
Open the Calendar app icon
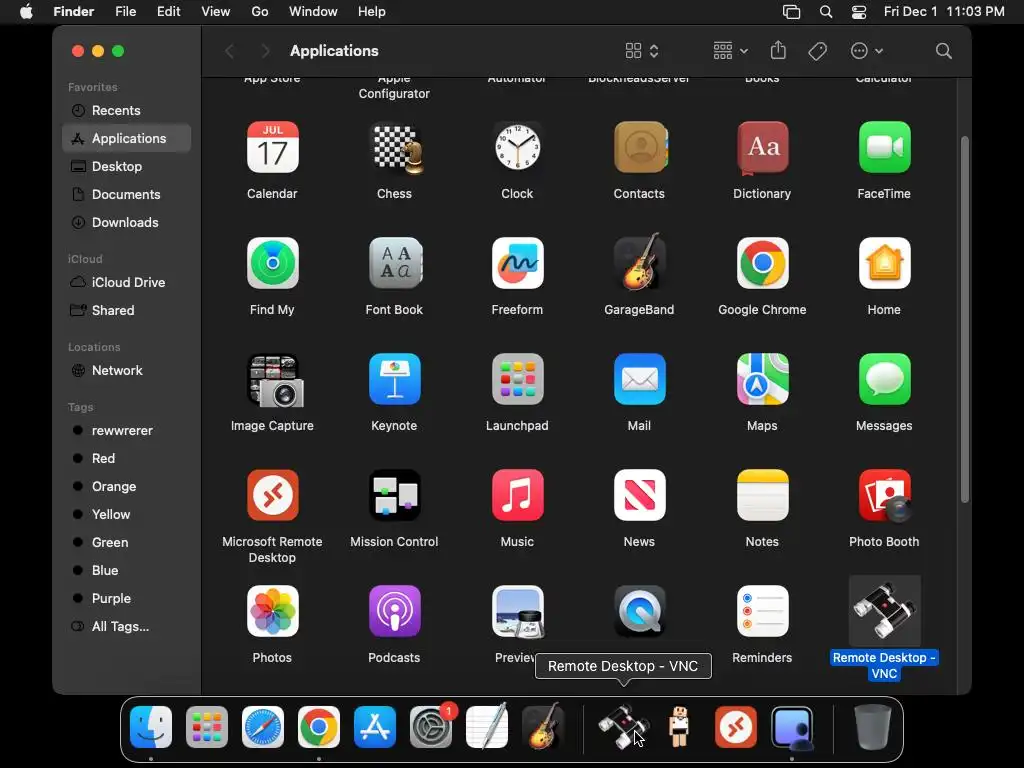[272, 148]
